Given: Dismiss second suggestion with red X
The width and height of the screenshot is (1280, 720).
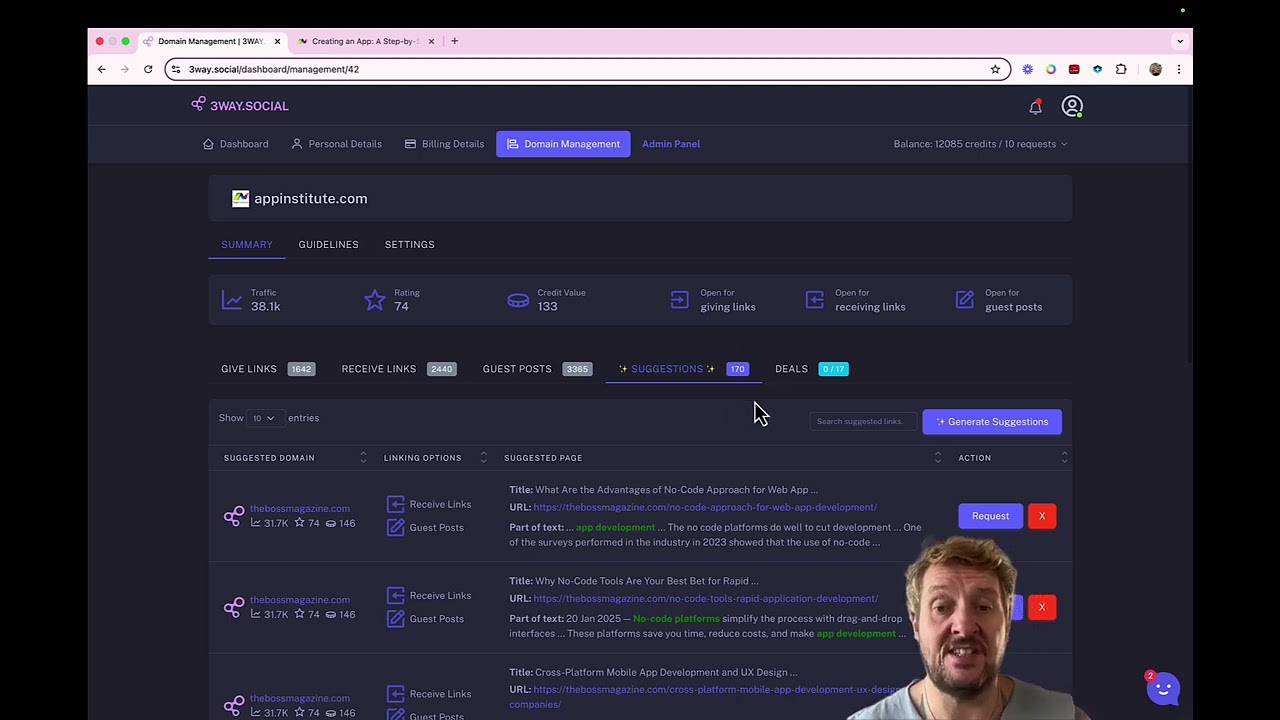Looking at the screenshot, I should pyautogui.click(x=1041, y=607).
